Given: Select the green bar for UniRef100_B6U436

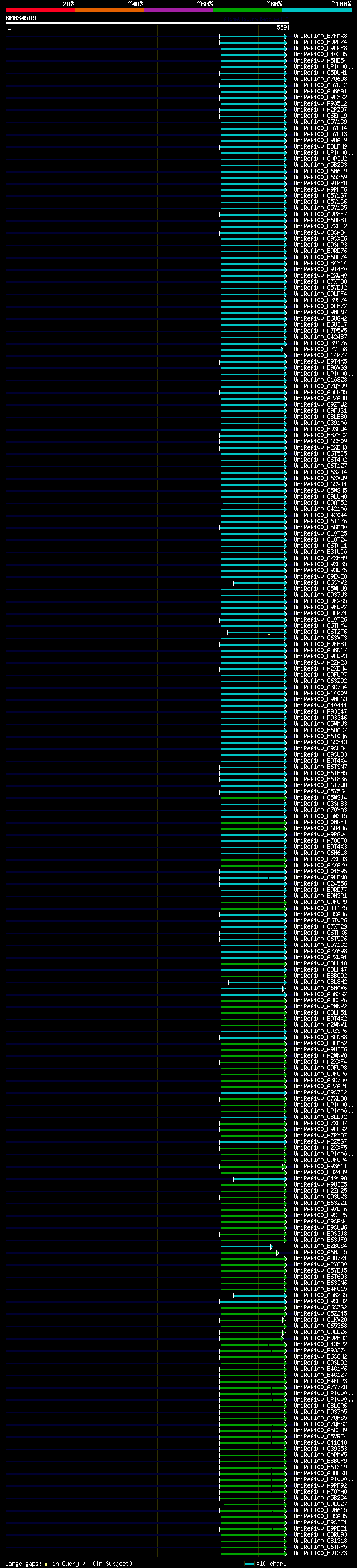Looking at the screenshot, I should pos(254,829).
